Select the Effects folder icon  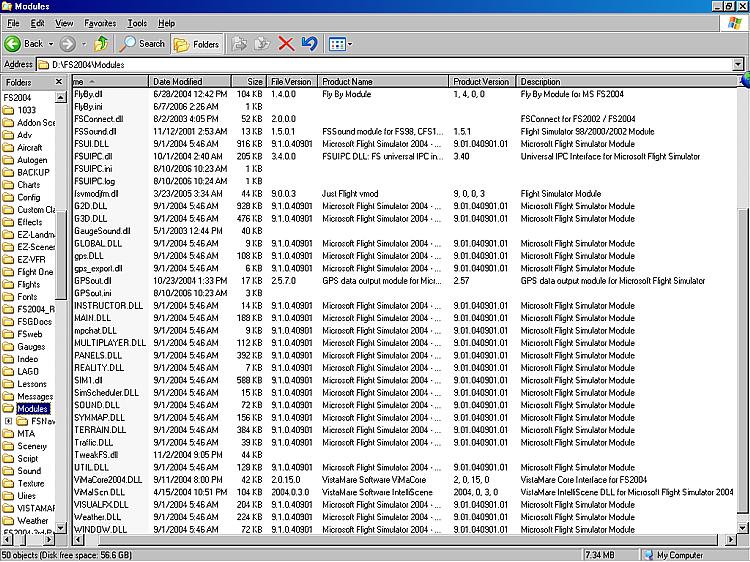pos(8,222)
